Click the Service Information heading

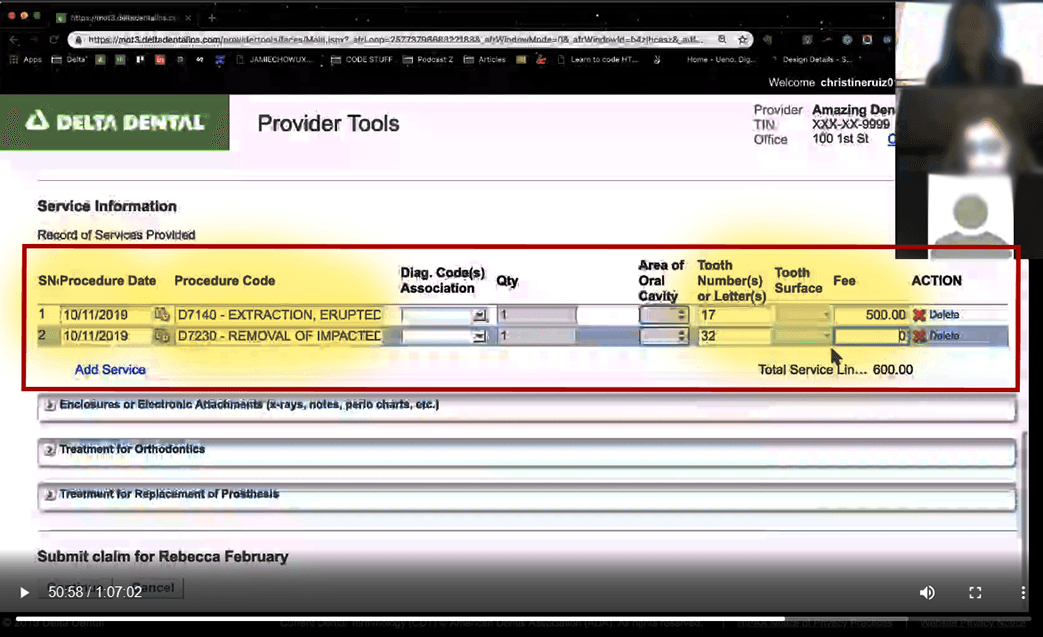[107, 206]
